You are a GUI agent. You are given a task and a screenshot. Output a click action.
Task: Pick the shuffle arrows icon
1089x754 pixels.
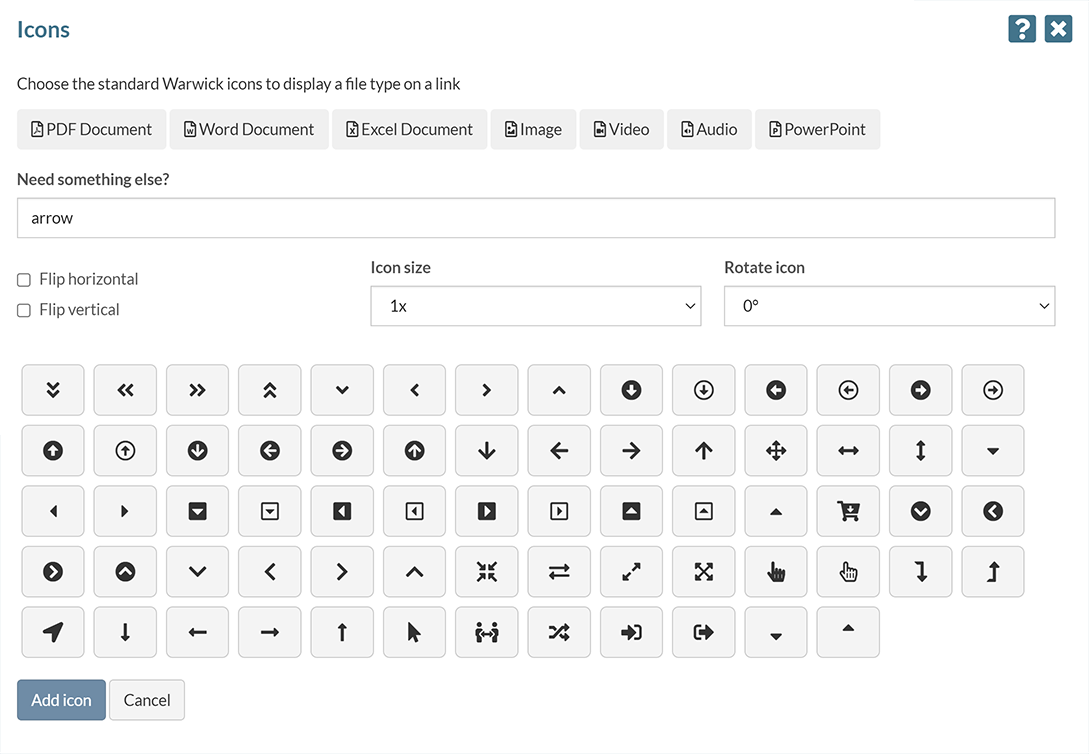click(559, 632)
